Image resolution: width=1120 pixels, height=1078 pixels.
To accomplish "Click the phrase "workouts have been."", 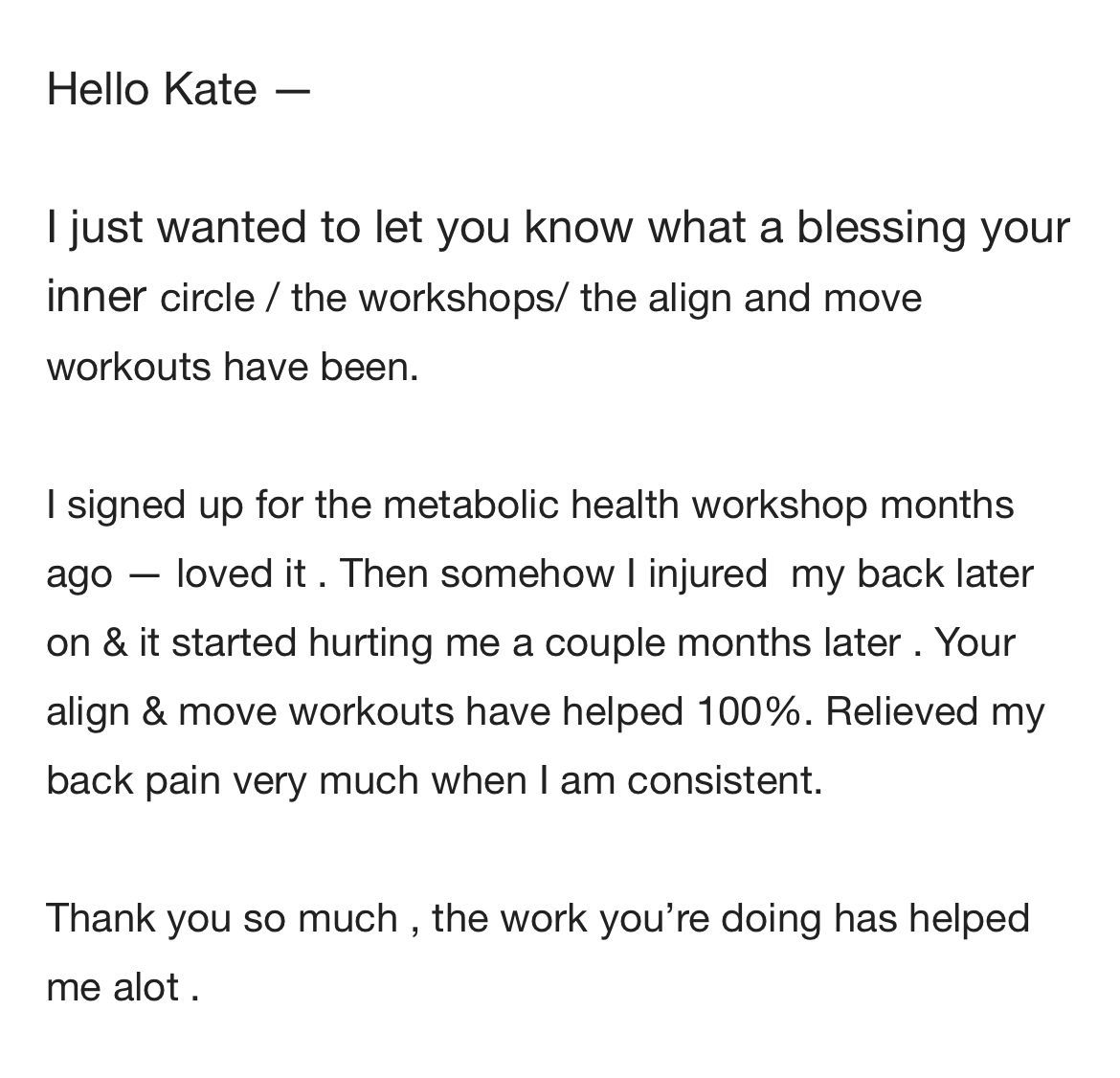I will (x=233, y=367).
